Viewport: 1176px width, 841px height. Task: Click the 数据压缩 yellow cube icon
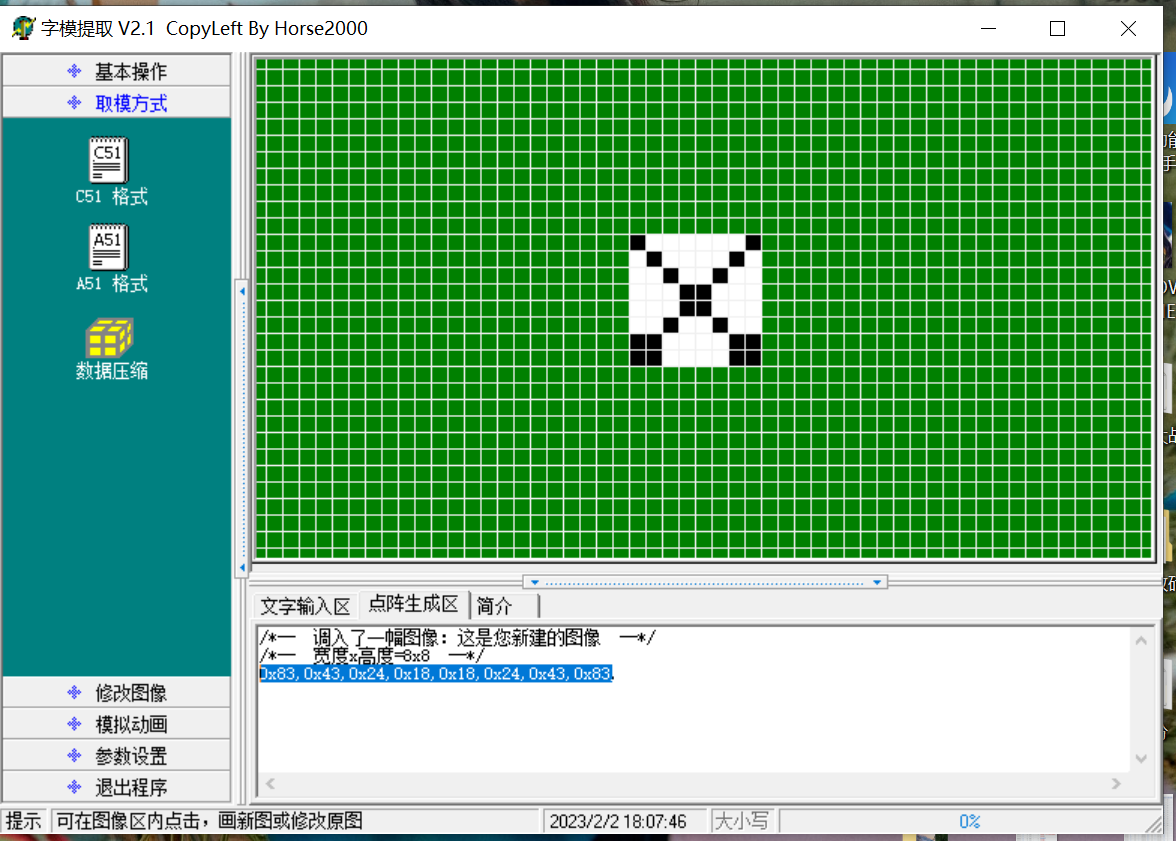pyautogui.click(x=109, y=337)
